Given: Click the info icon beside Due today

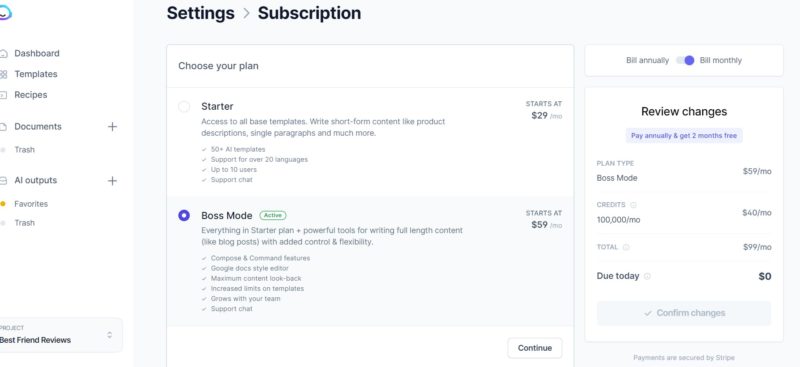Looking at the screenshot, I should click(x=647, y=276).
